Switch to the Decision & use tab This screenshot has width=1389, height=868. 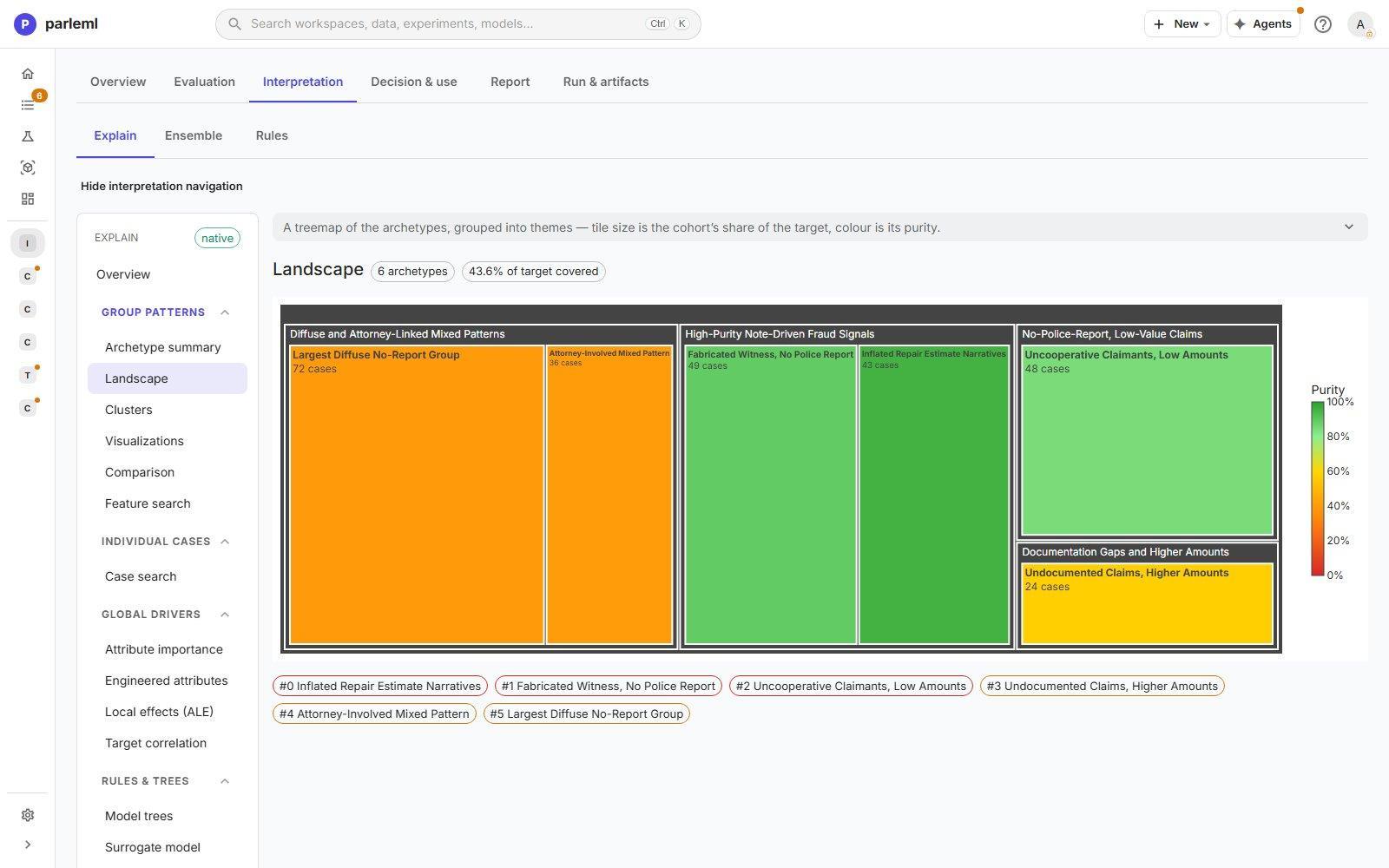[414, 82]
